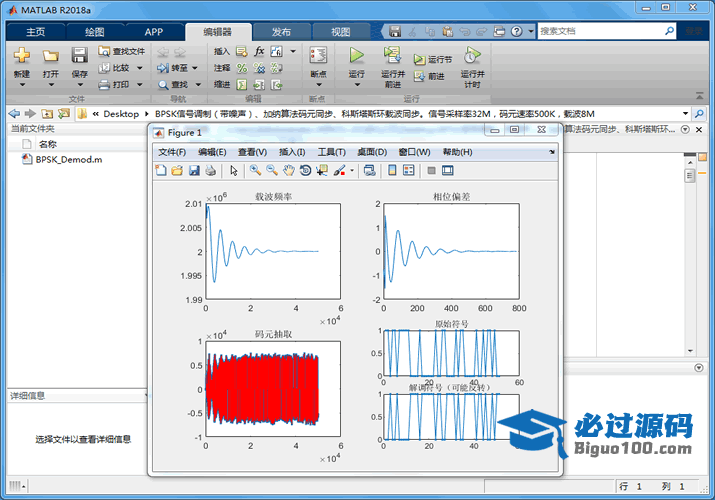Select the Data Cursor tool in Figure 1
Viewport: 715px width, 500px height.
coord(322,170)
